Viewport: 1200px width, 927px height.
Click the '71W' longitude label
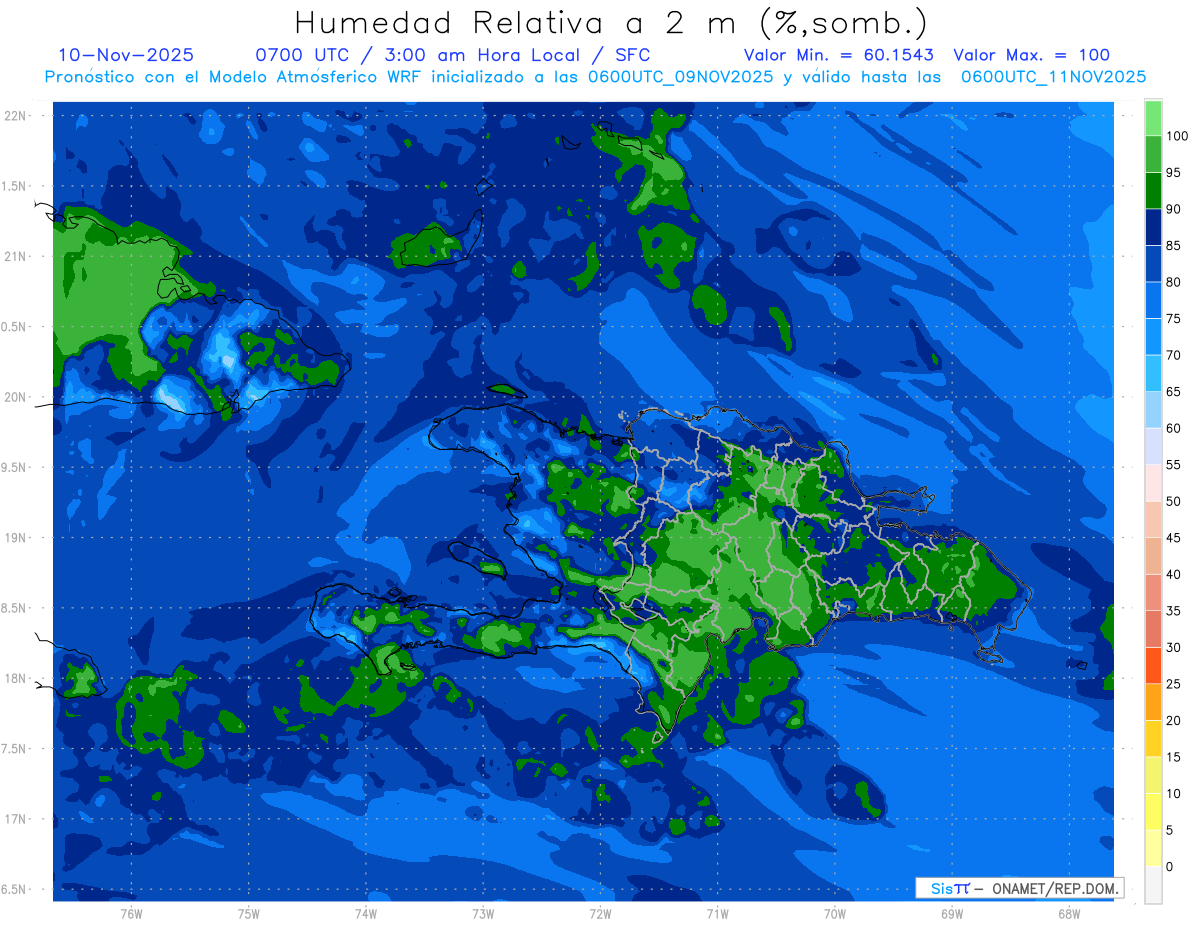(x=717, y=914)
